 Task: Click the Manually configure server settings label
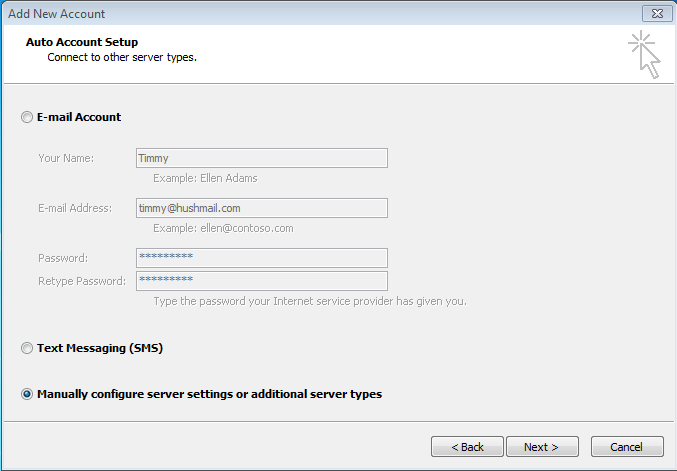(209, 394)
